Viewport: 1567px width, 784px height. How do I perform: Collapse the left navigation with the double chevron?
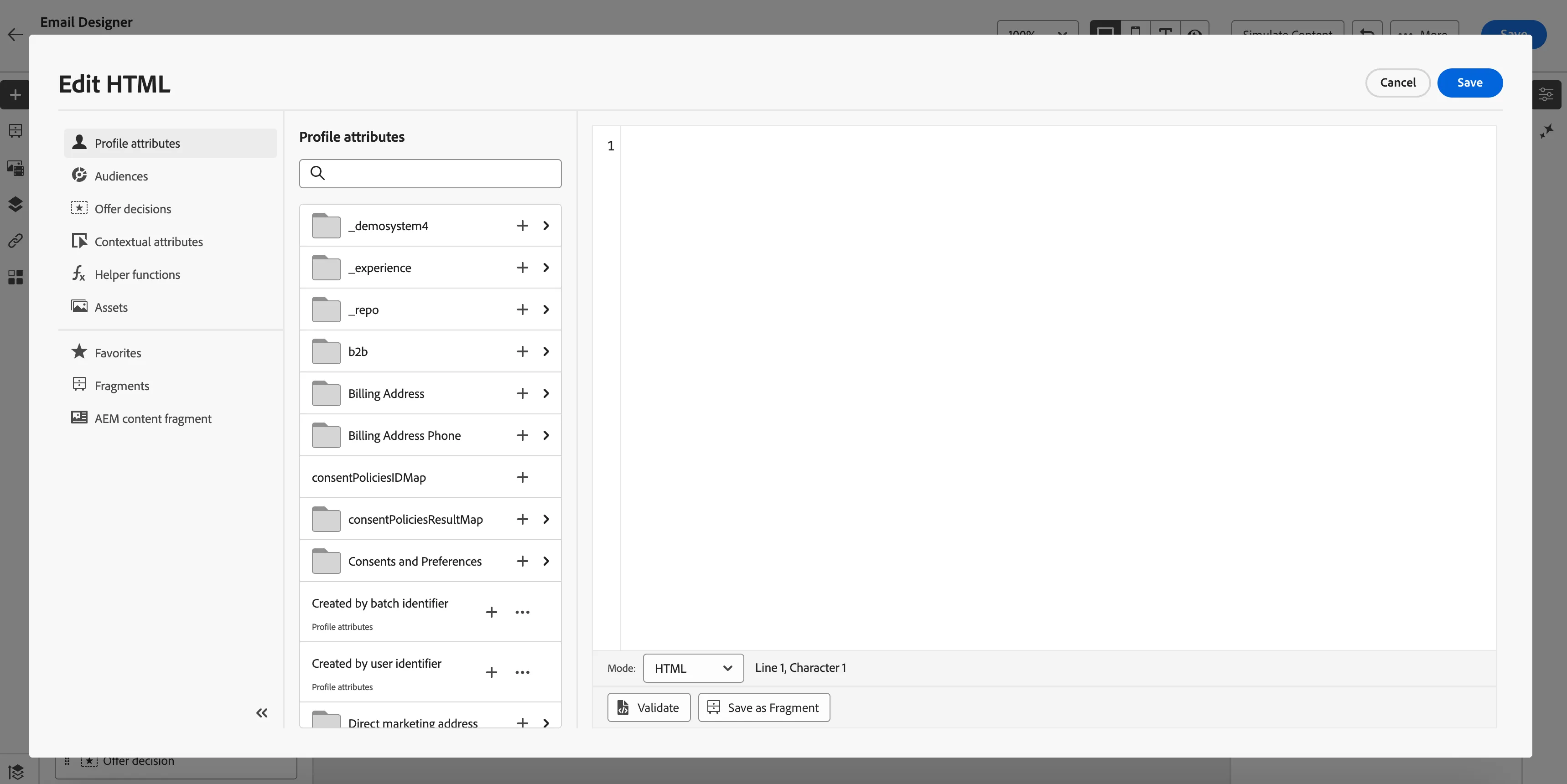pyautogui.click(x=262, y=713)
